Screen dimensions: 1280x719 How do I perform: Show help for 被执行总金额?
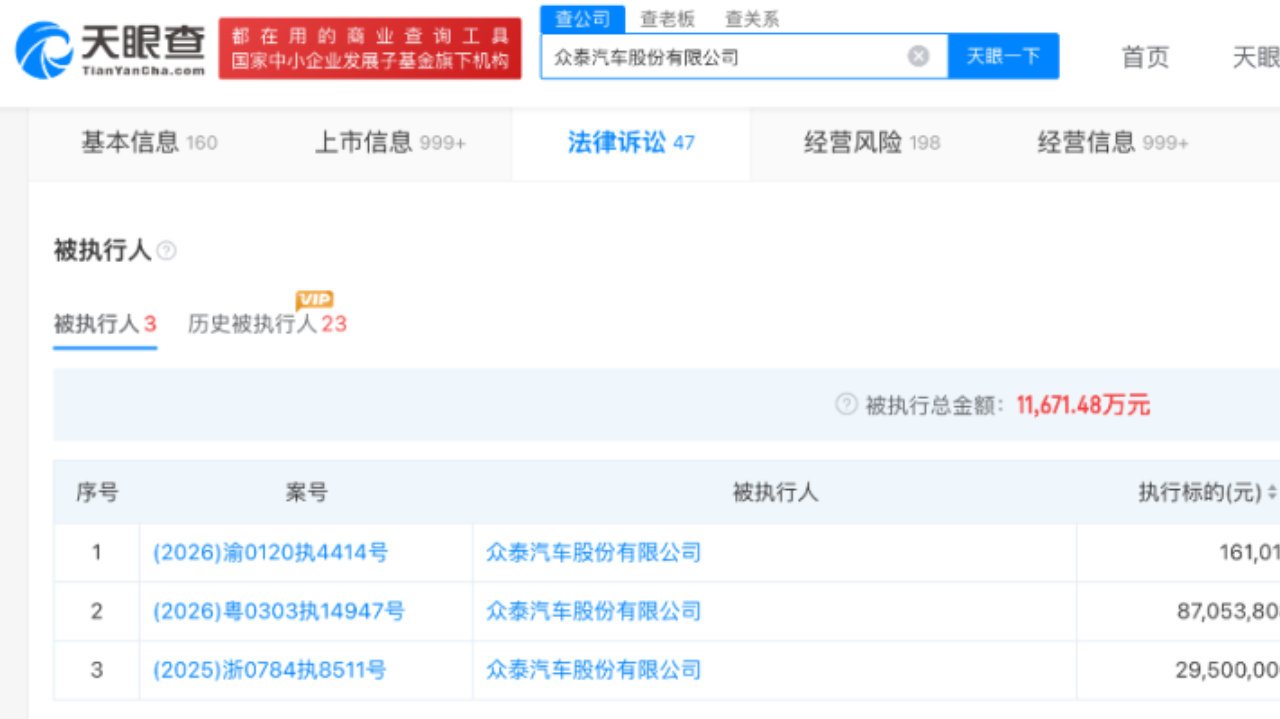tap(846, 404)
